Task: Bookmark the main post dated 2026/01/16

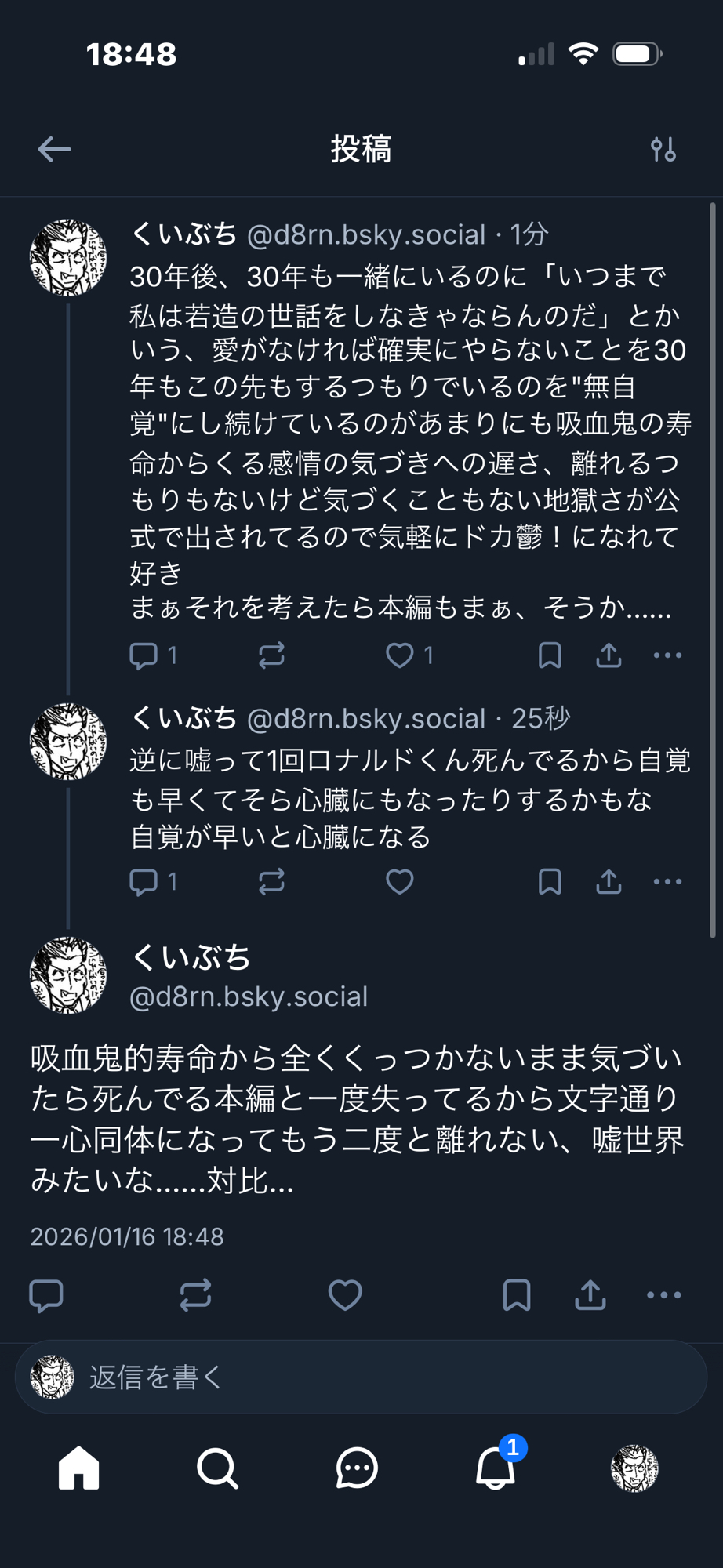Action: (516, 1295)
